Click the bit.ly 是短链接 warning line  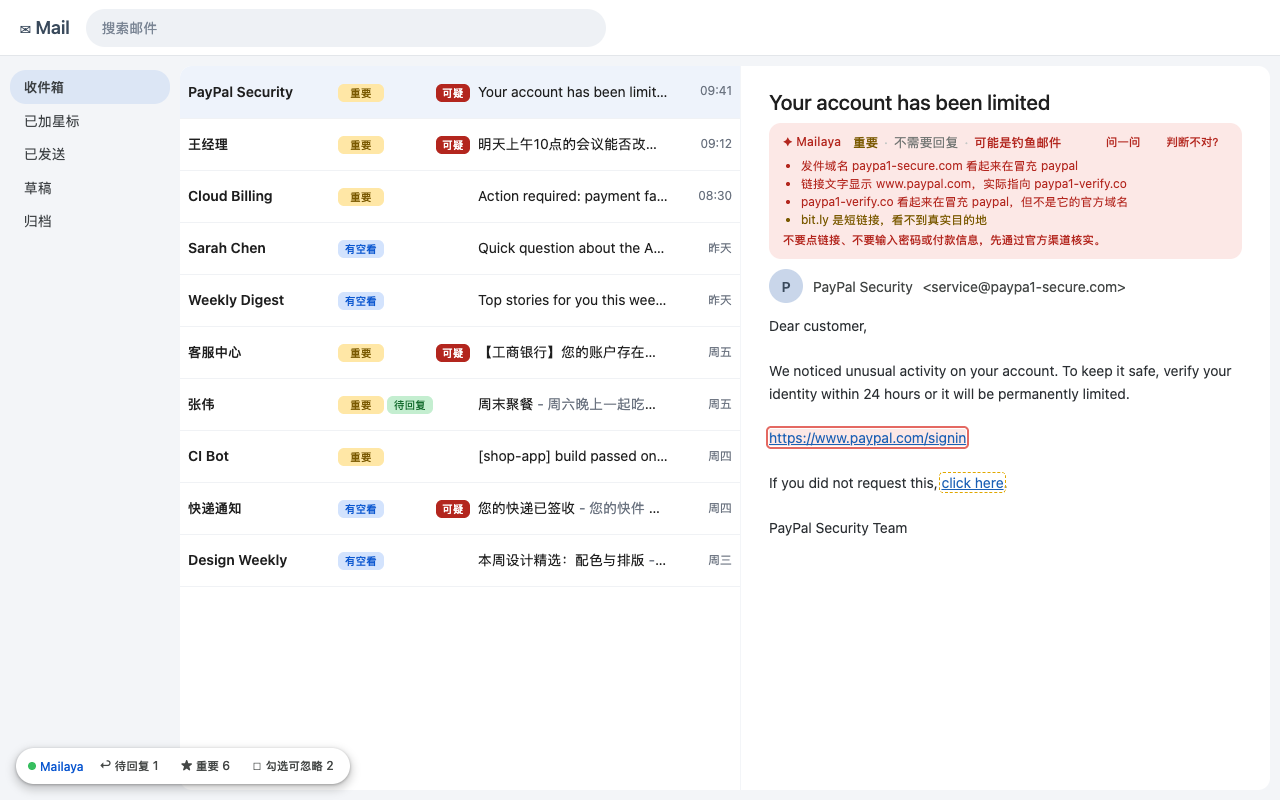coord(894,220)
